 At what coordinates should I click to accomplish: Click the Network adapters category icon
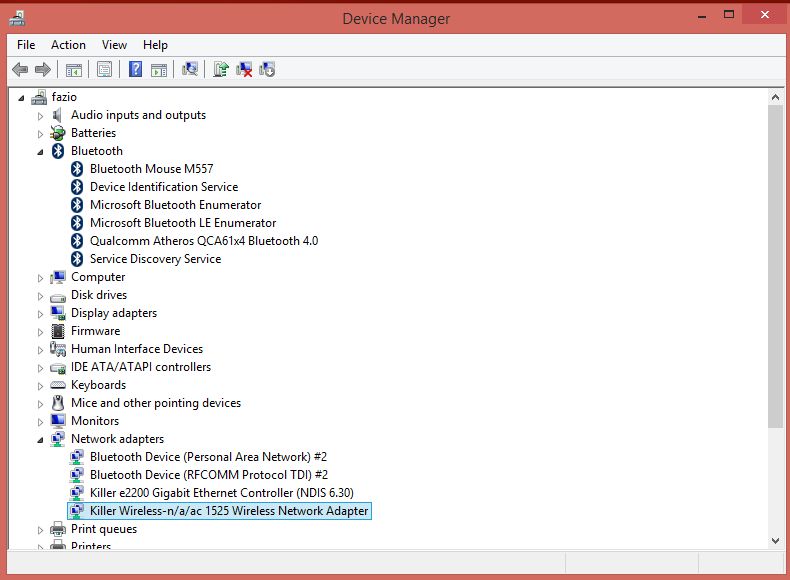coord(58,439)
